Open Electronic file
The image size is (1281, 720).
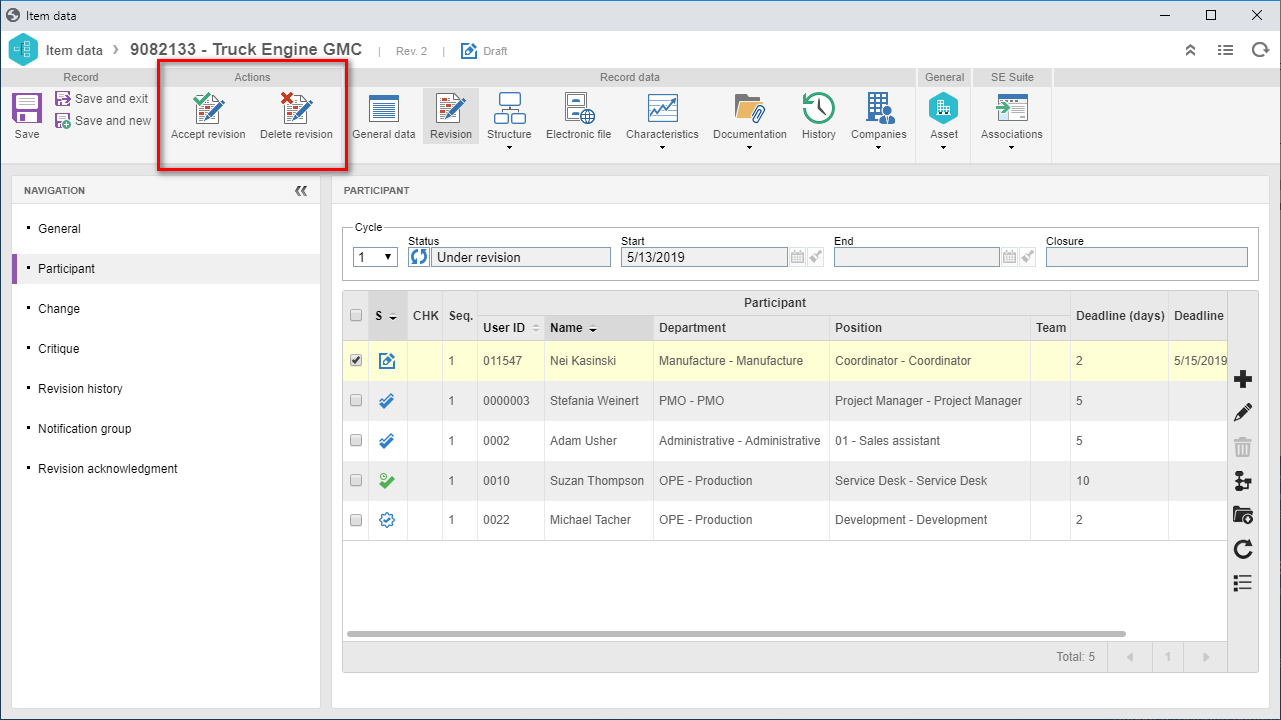tap(578, 116)
